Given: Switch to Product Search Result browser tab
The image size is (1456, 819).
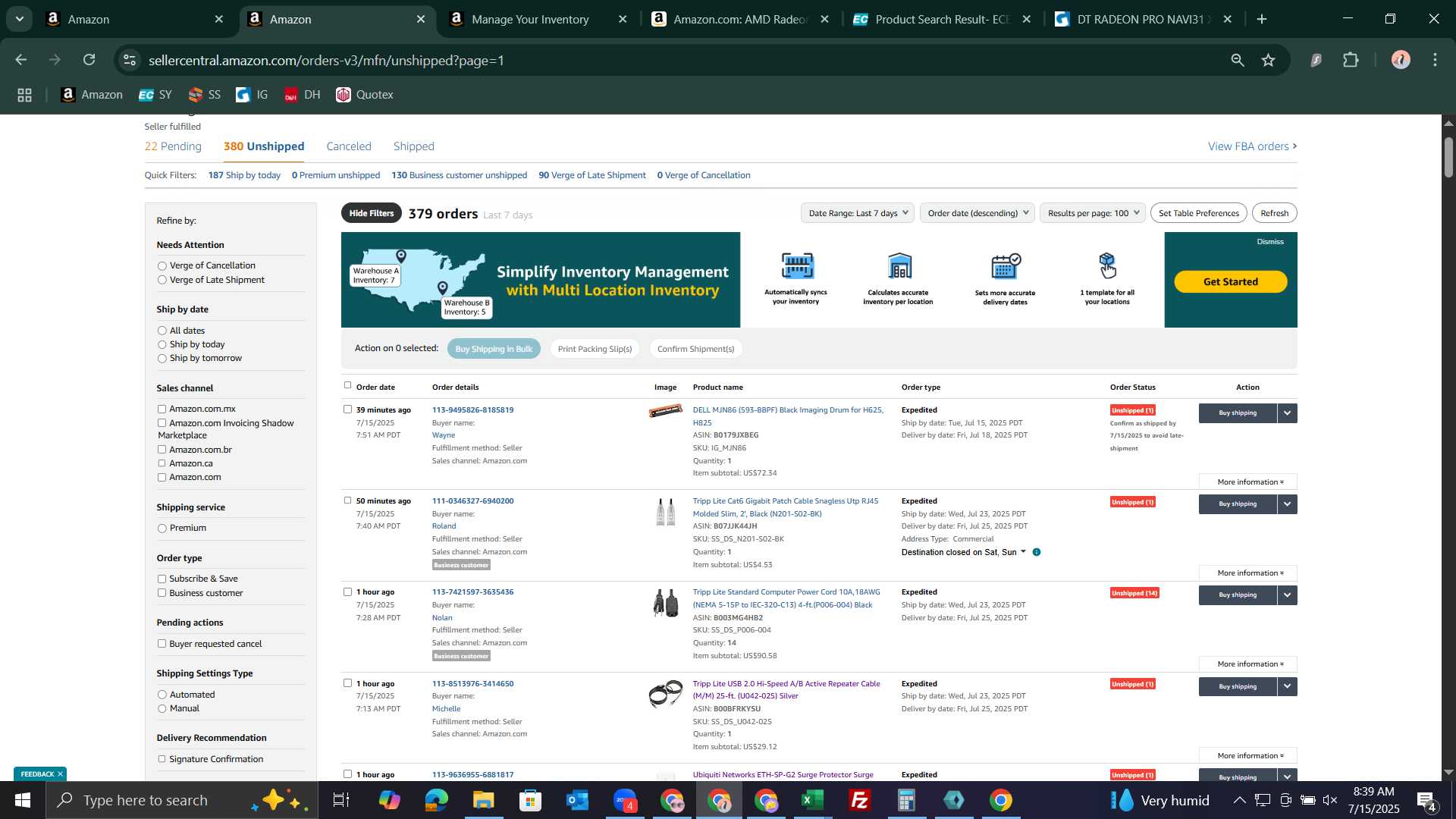Looking at the screenshot, I should (x=943, y=19).
